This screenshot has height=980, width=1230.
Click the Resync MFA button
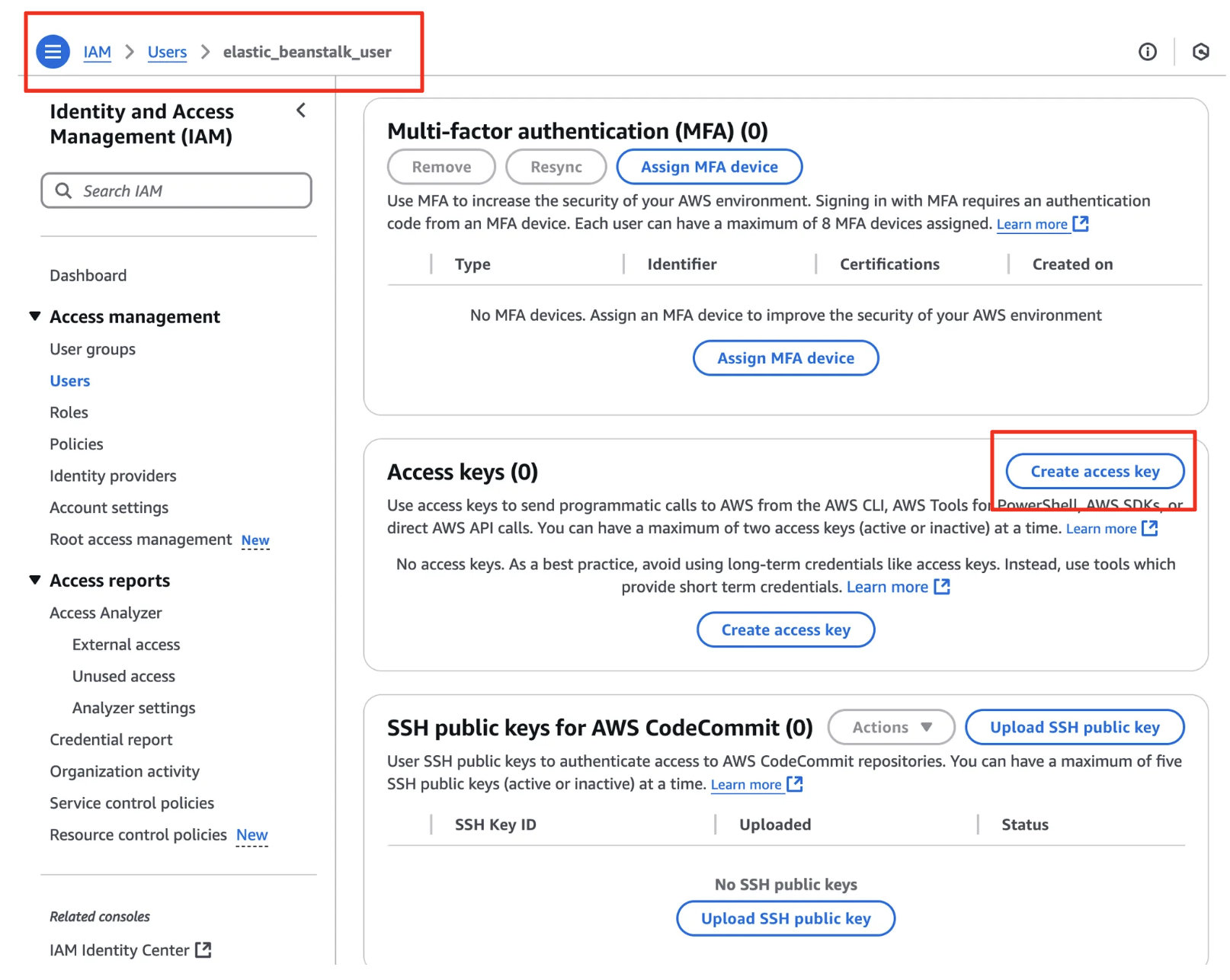click(x=556, y=167)
